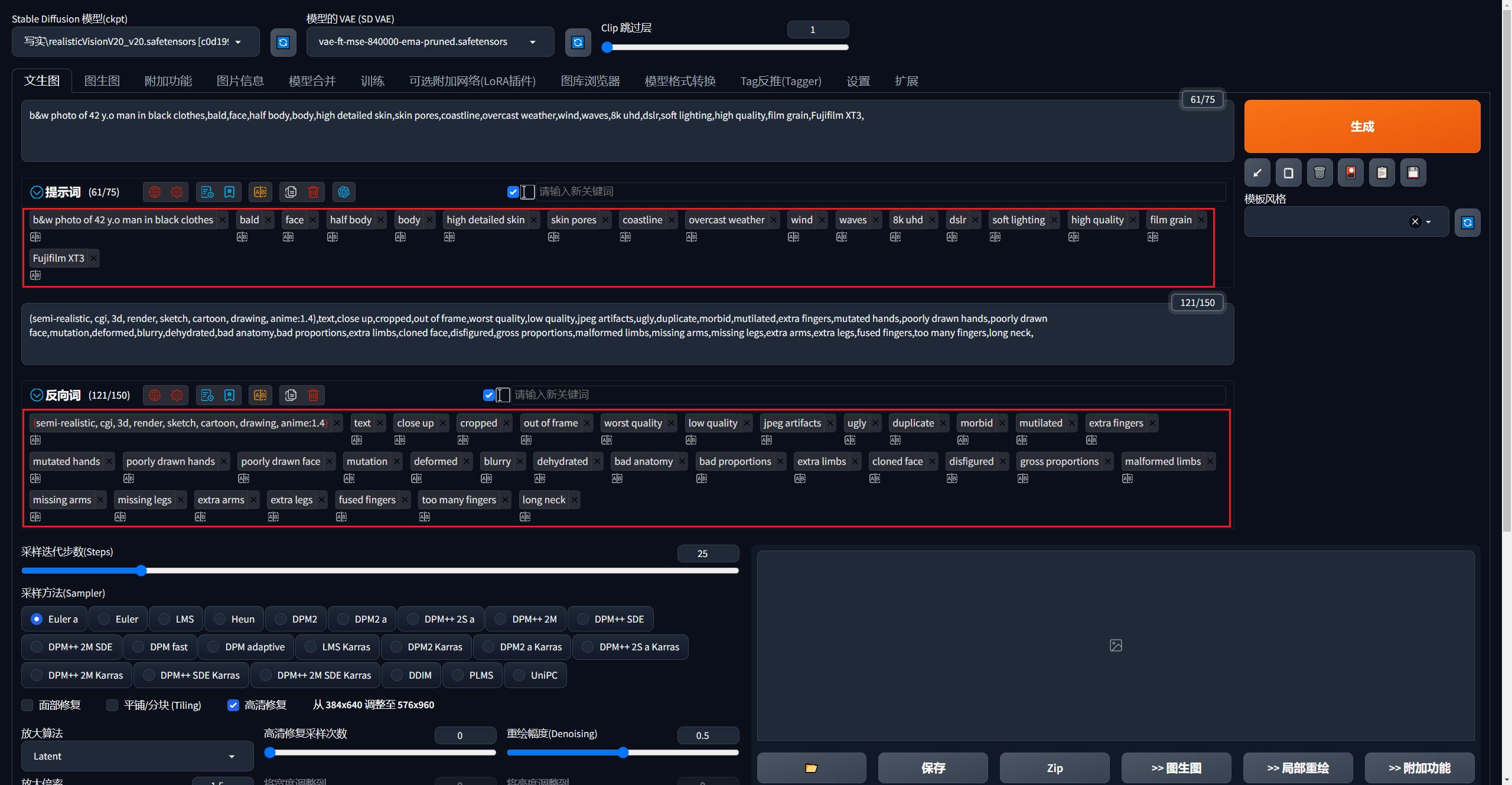Switch to the 图生图 tab
Image resolution: width=1512 pixels, height=785 pixels.
pos(102,81)
